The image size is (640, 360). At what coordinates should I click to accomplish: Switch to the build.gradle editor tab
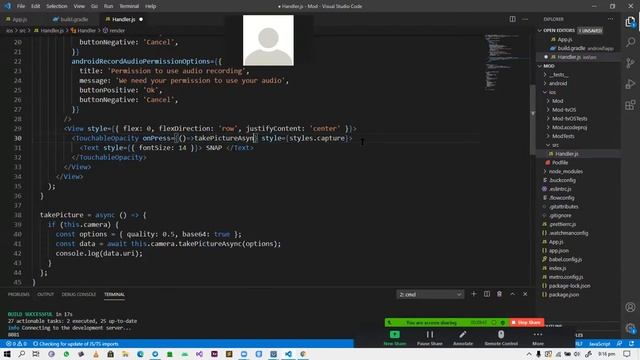coord(73,19)
